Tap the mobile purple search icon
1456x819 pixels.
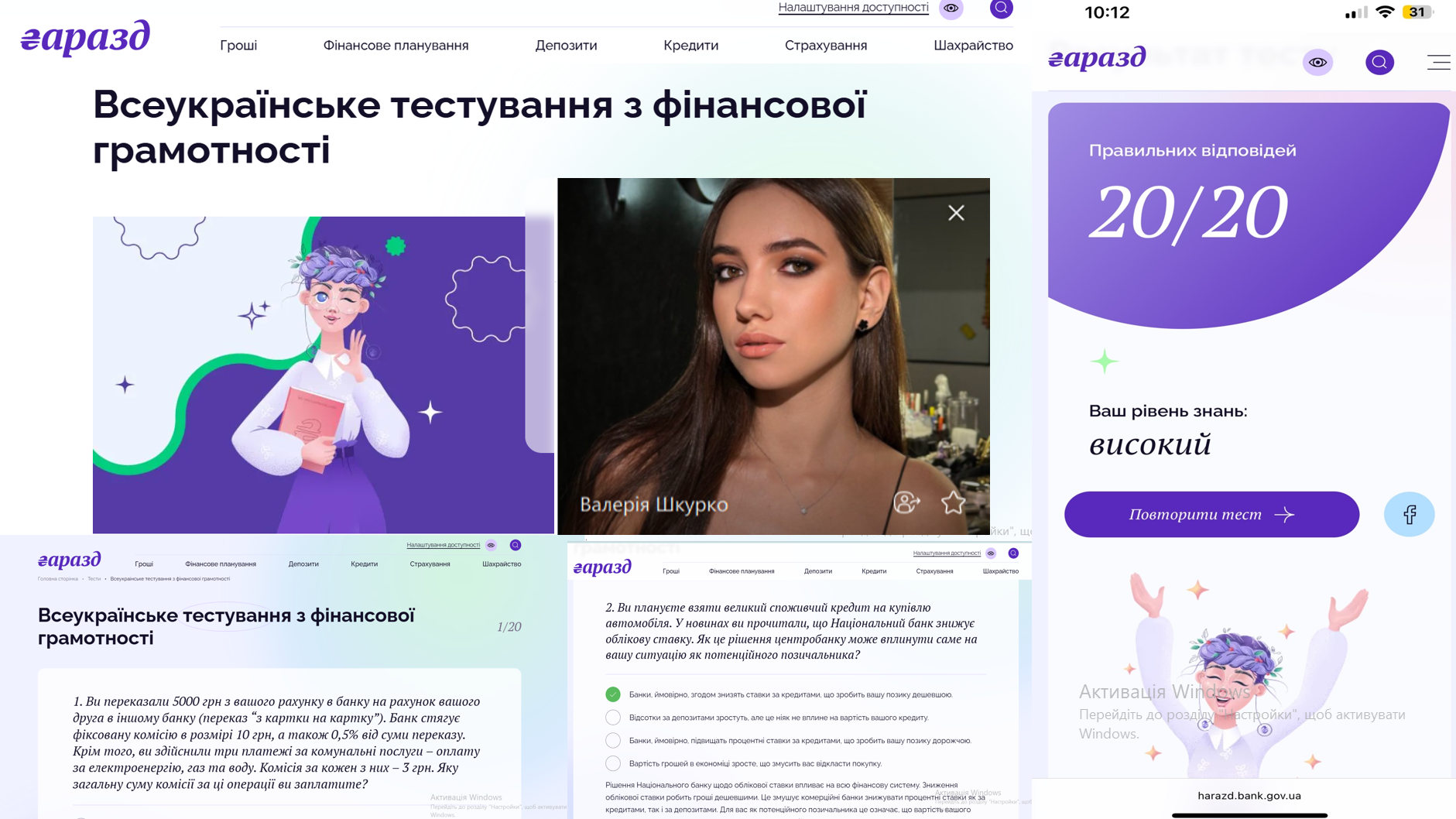1379,62
